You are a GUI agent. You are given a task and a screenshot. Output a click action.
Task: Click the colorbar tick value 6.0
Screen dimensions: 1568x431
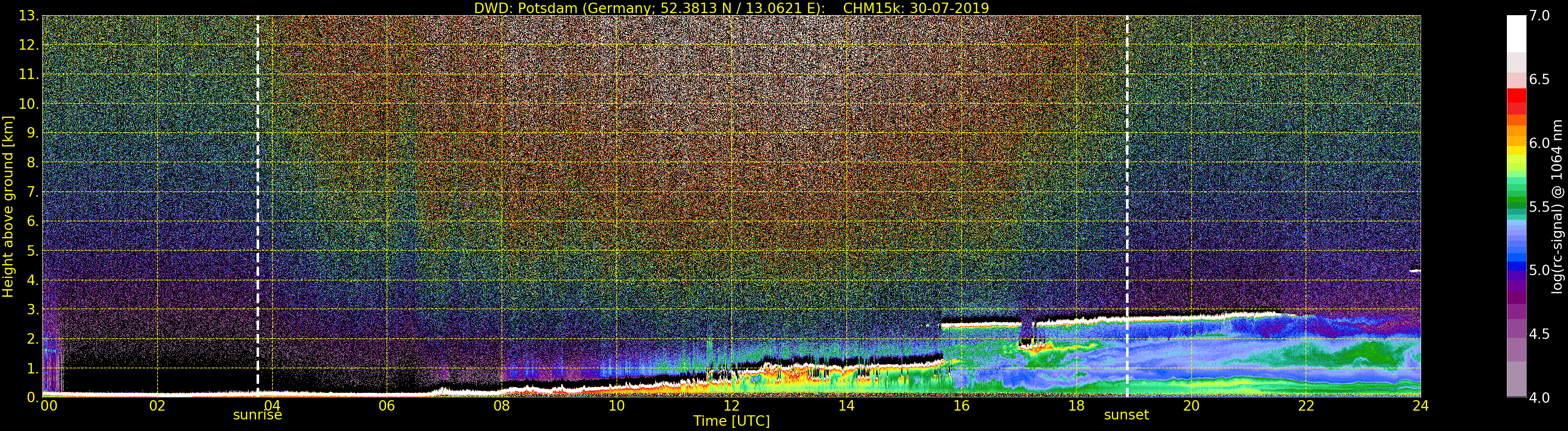point(1539,143)
